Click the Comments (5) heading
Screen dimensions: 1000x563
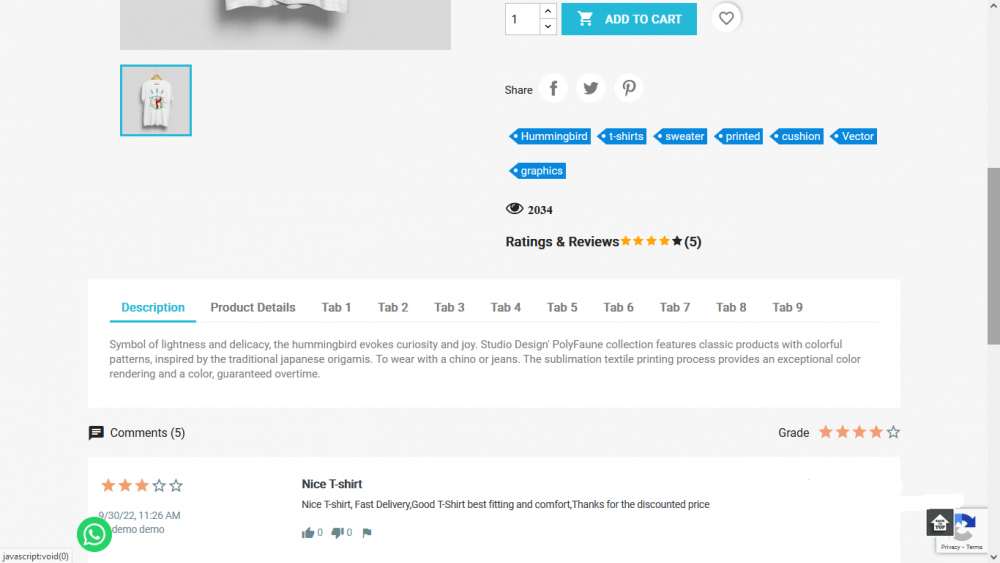click(147, 433)
